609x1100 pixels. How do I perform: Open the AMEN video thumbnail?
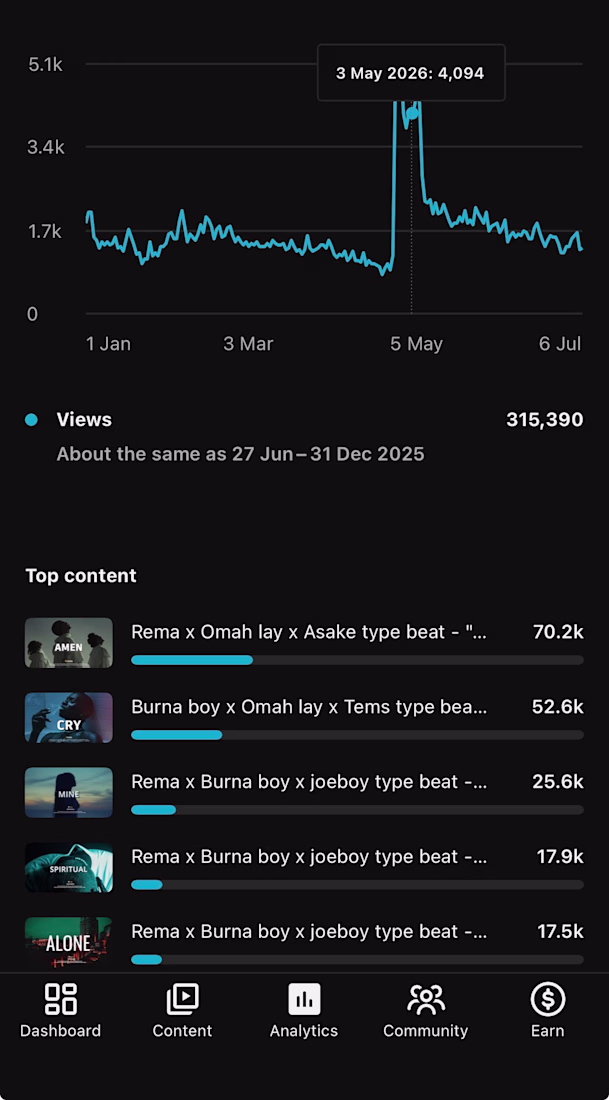[x=69, y=643]
